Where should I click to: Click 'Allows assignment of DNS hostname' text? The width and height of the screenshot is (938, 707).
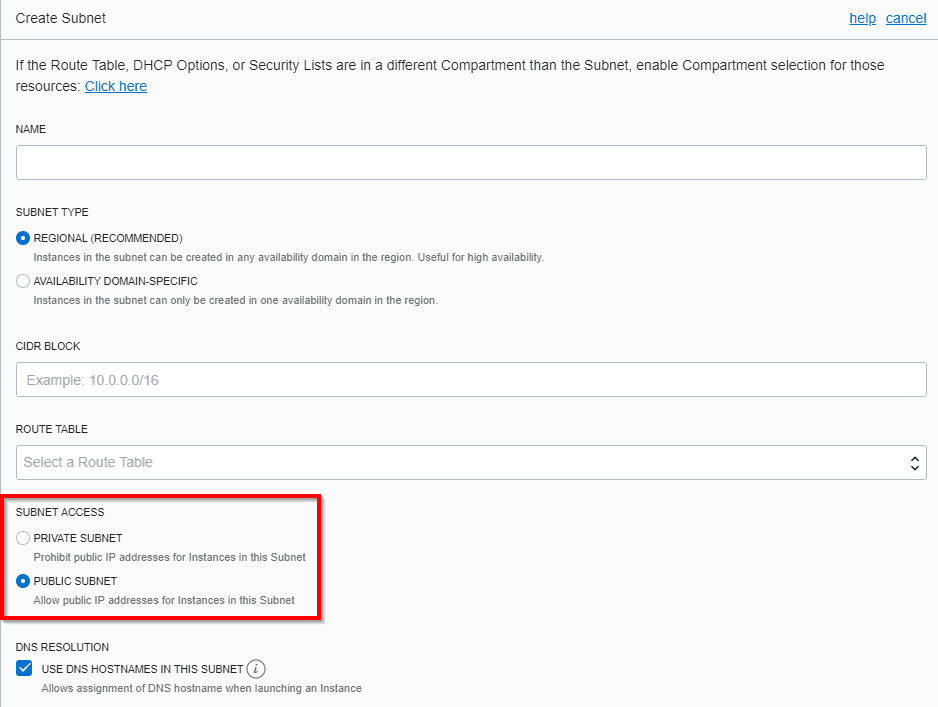click(202, 688)
